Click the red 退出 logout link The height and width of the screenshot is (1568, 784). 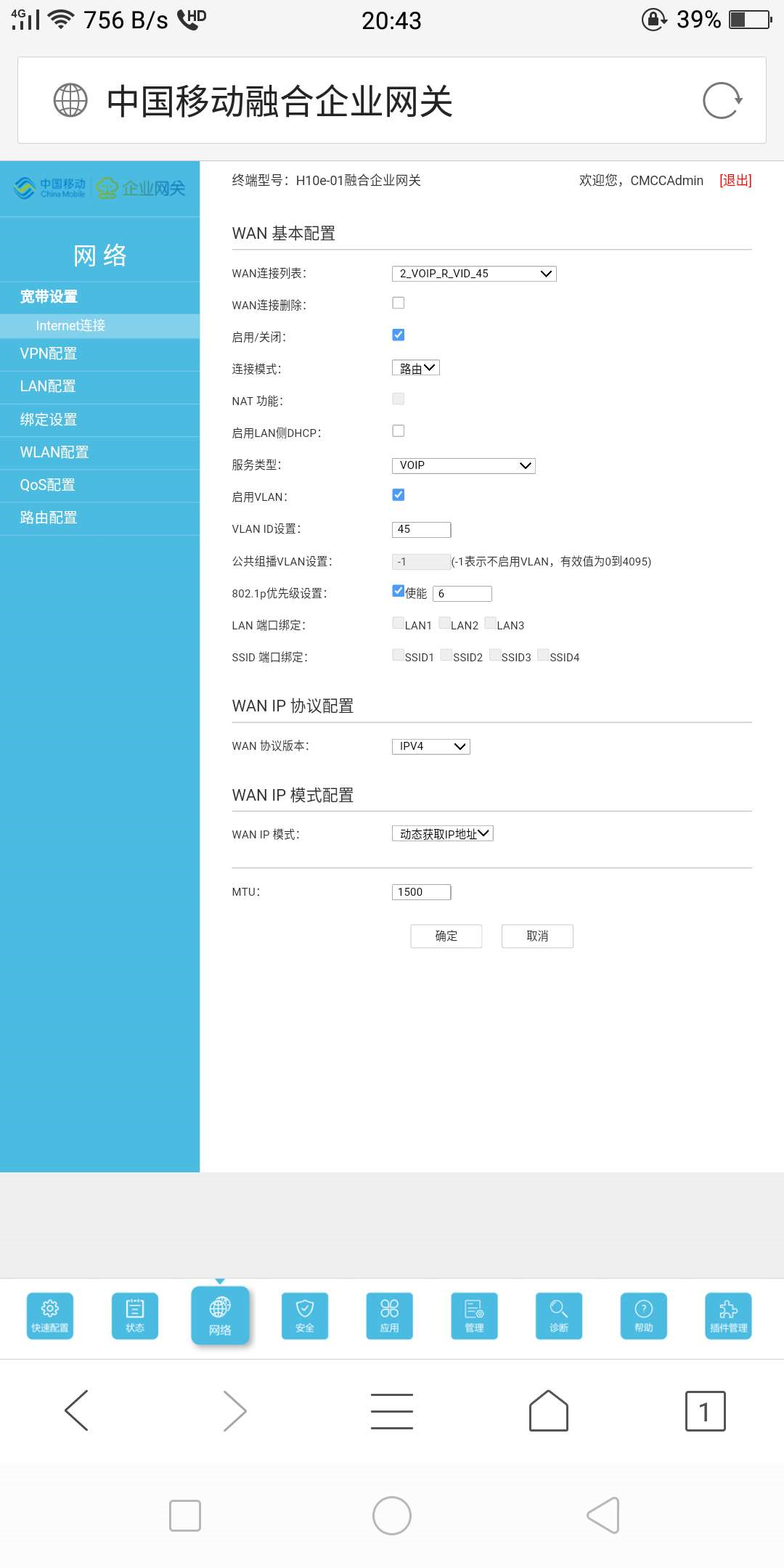735,181
